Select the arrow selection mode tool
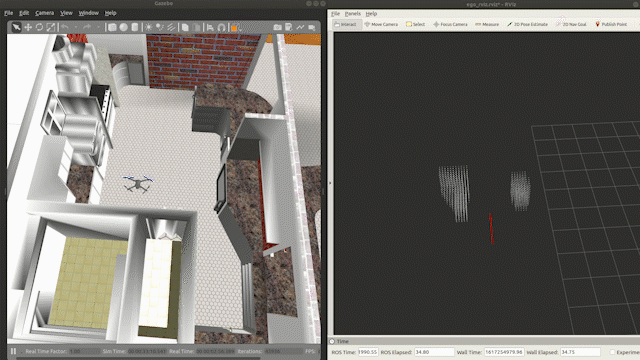 [16, 27]
